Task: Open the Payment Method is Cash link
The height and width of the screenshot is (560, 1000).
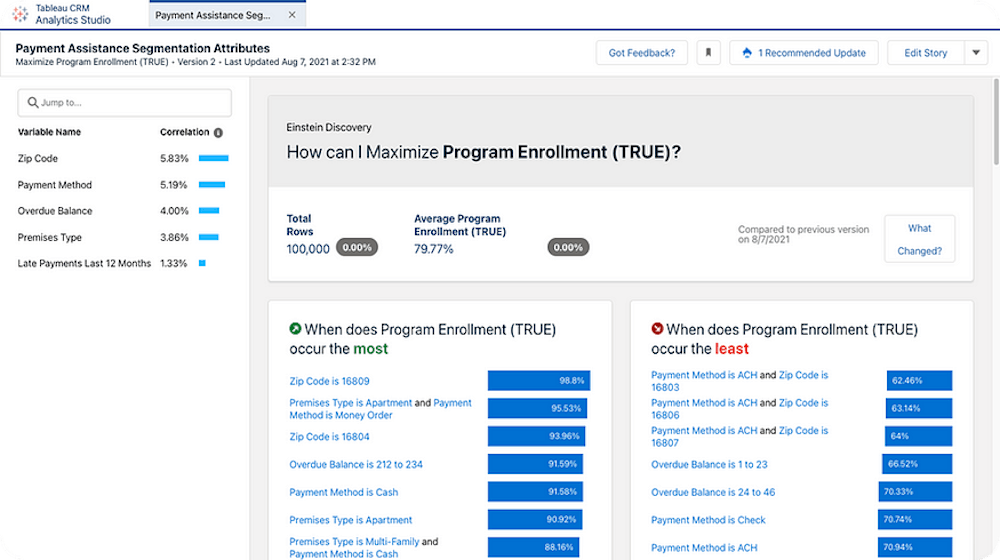Action: [344, 492]
